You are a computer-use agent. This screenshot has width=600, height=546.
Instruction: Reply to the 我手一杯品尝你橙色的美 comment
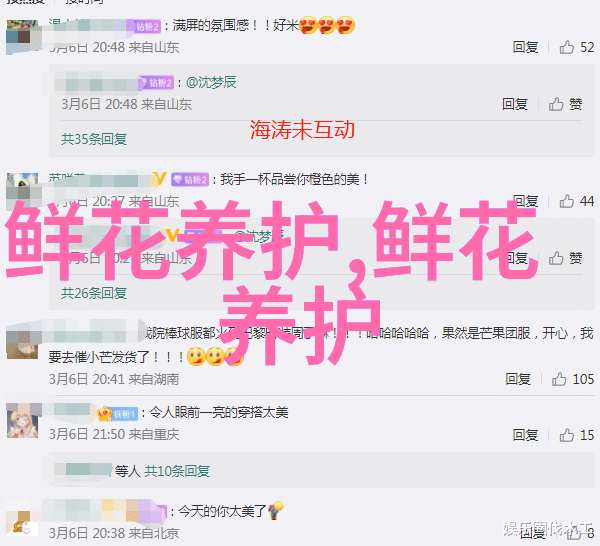pyautogui.click(x=525, y=201)
